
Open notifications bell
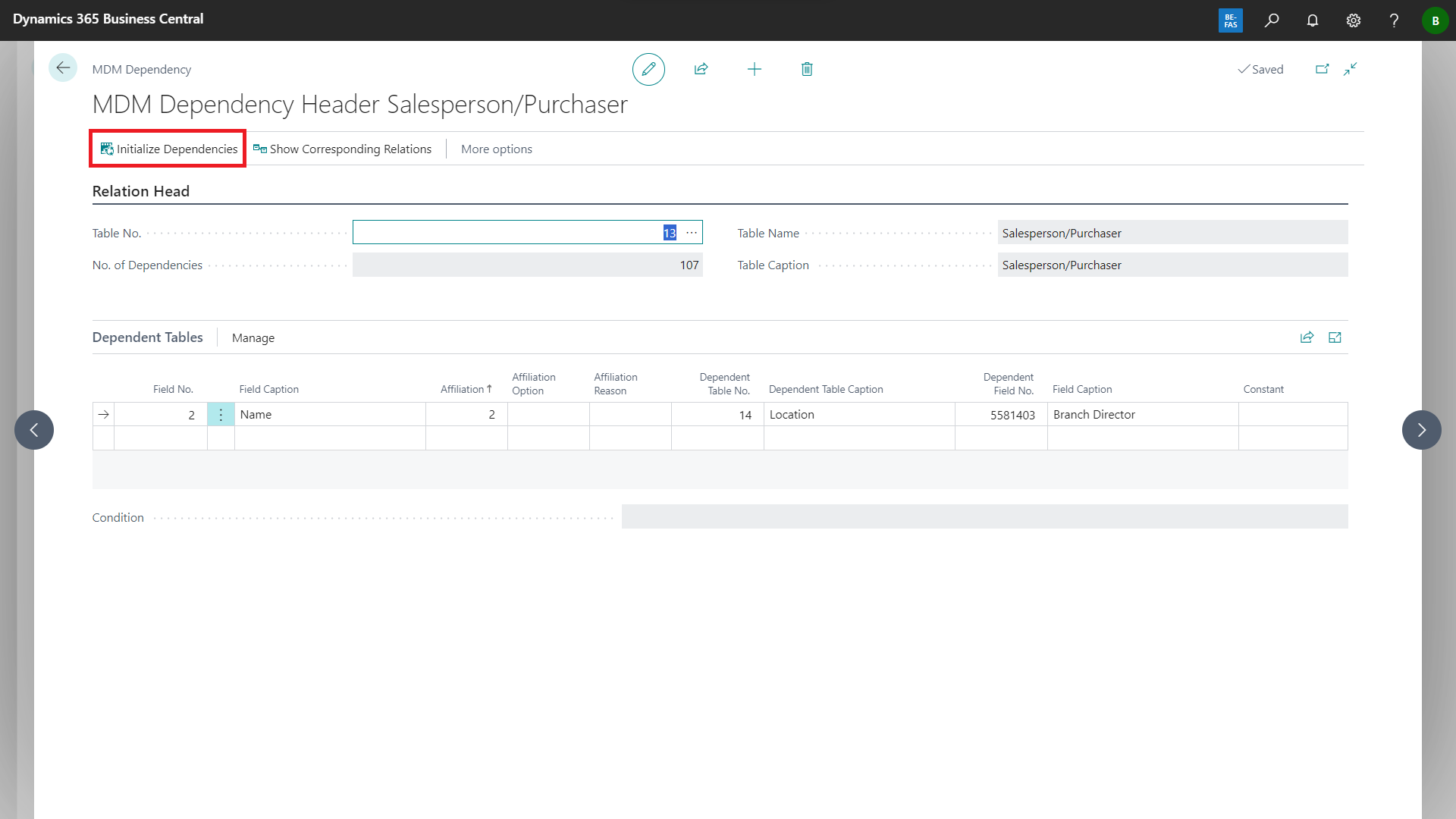click(x=1313, y=20)
